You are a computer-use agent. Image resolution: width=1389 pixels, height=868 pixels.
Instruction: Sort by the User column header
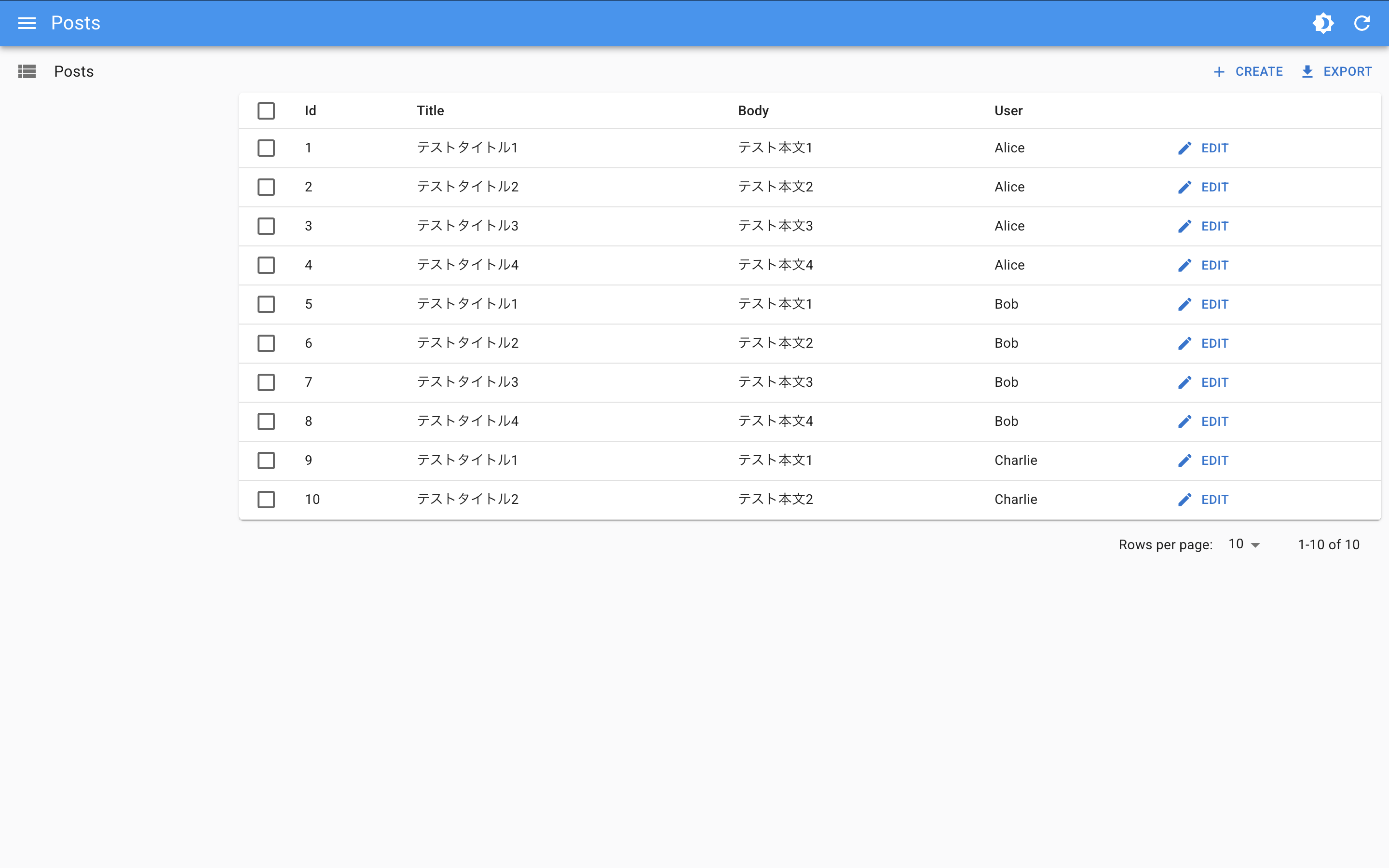pyautogui.click(x=1008, y=111)
